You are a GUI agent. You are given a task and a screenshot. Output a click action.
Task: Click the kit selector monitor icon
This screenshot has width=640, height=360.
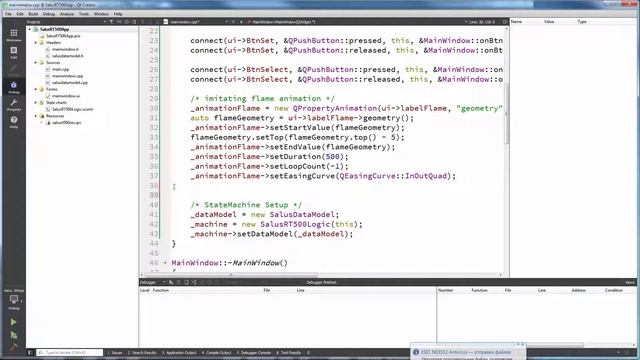tap(13, 300)
